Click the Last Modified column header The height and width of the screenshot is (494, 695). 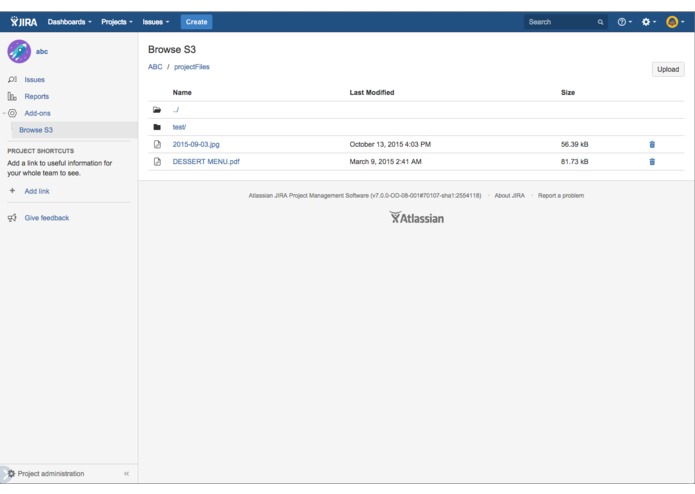coord(372,93)
